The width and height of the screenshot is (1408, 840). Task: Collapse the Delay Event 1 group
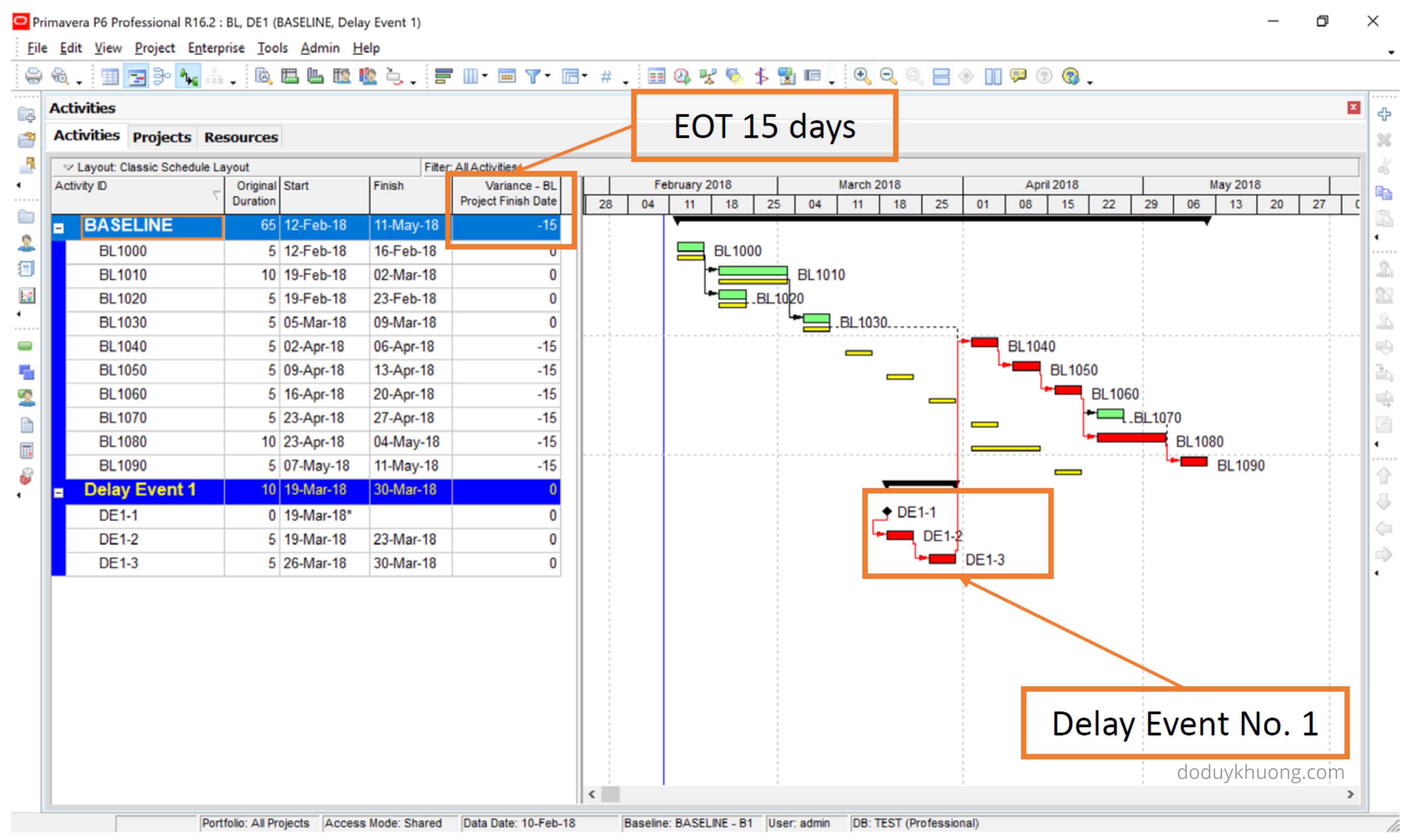(58, 492)
